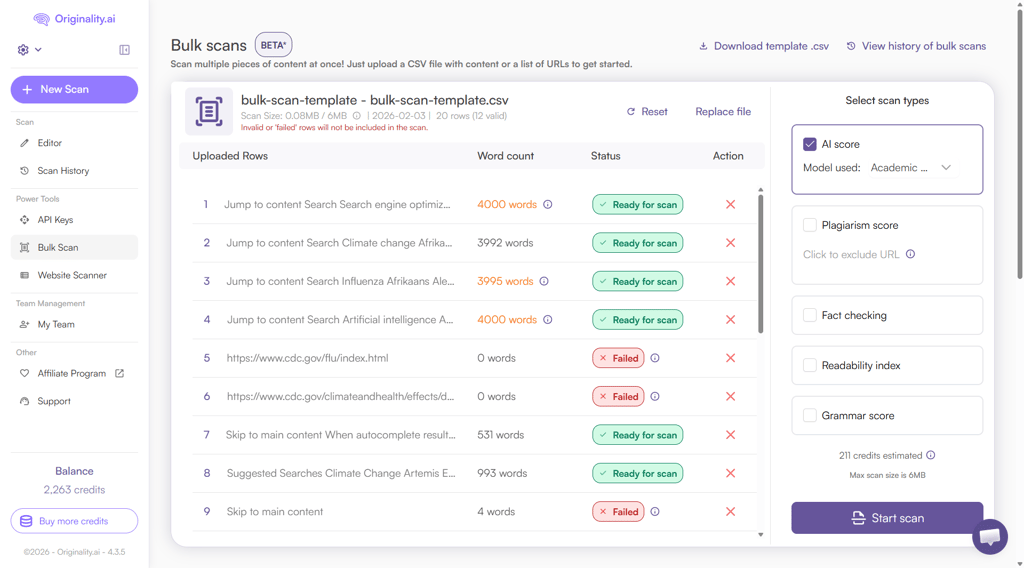Click rows list scrollbar thumb
The width and height of the screenshot is (1024, 568).
760,264
